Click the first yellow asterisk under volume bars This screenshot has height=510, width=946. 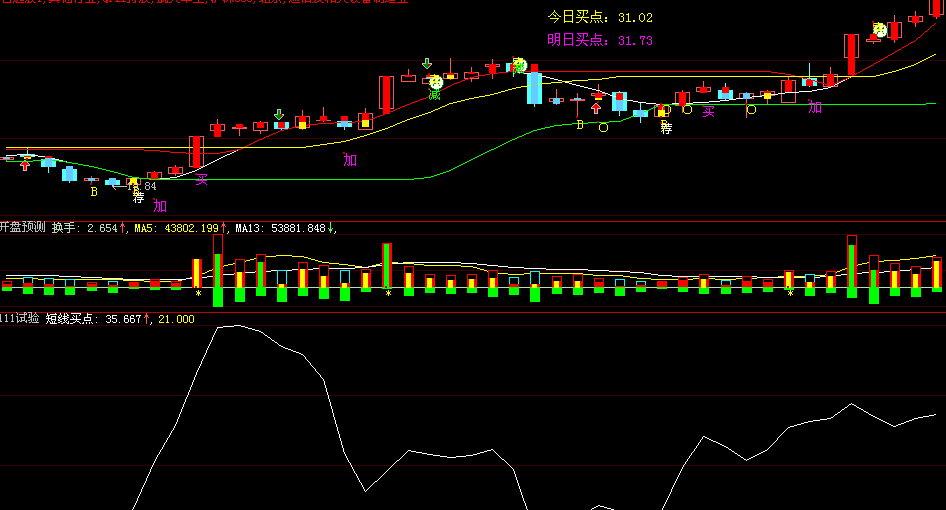[198, 294]
